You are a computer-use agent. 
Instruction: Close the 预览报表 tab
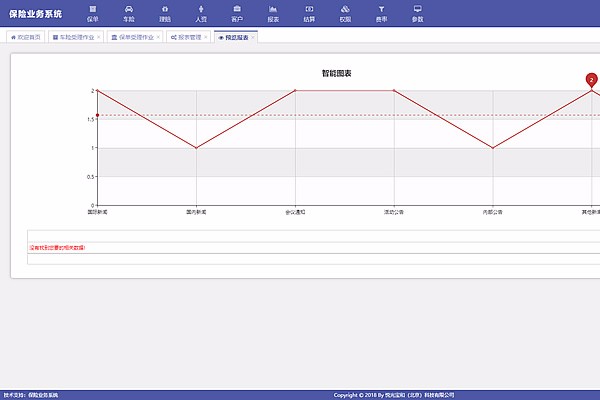(x=253, y=37)
